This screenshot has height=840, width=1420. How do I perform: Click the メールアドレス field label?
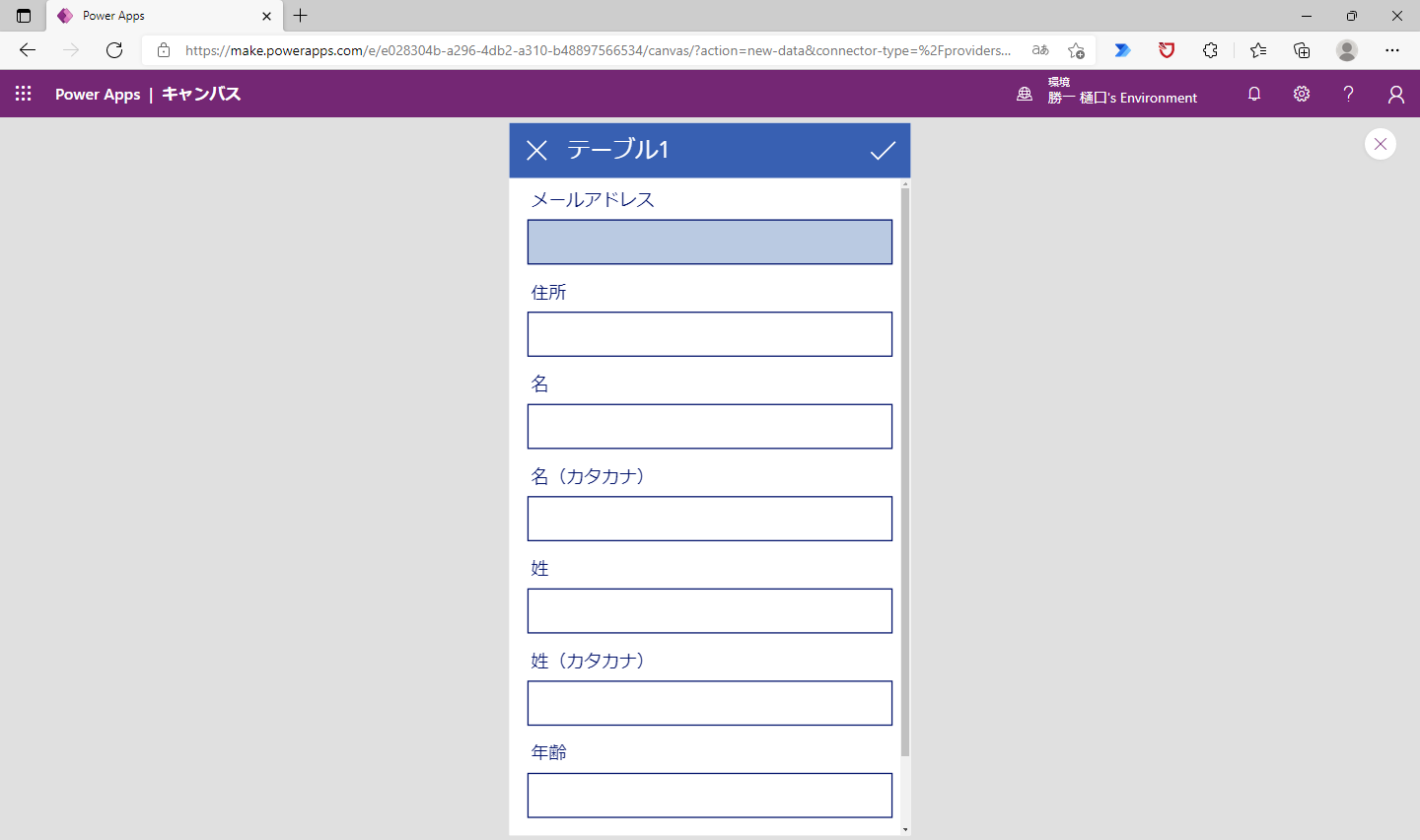point(593,199)
